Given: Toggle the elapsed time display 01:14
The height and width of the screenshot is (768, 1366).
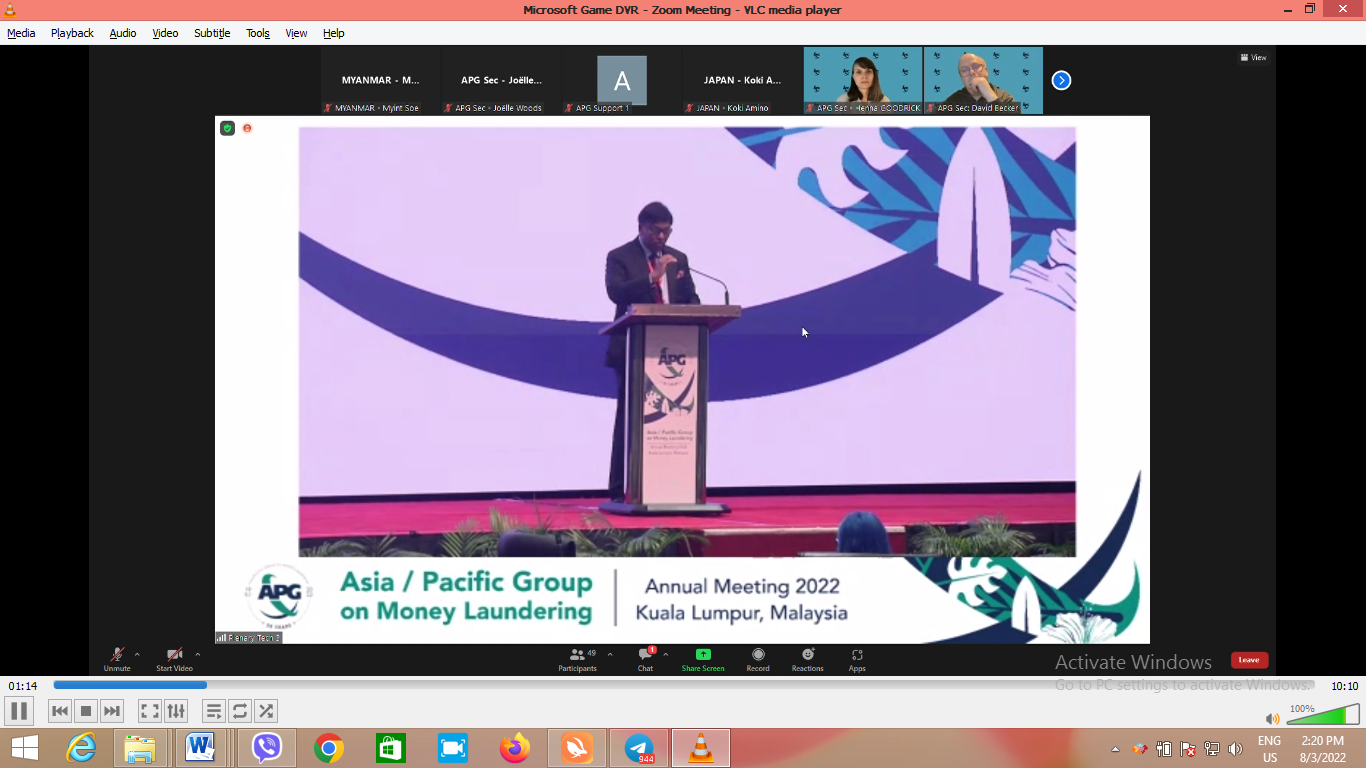Looking at the screenshot, I should tap(23, 686).
